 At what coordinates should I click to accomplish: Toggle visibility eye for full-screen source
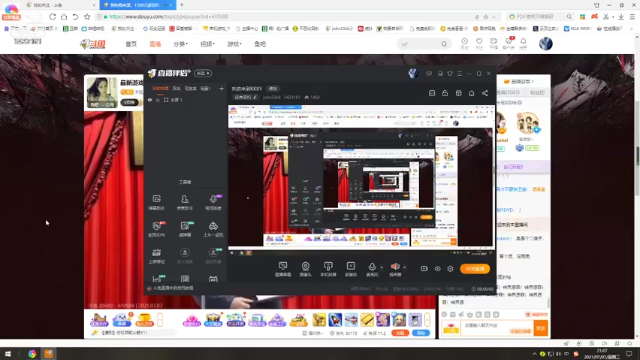(150, 100)
